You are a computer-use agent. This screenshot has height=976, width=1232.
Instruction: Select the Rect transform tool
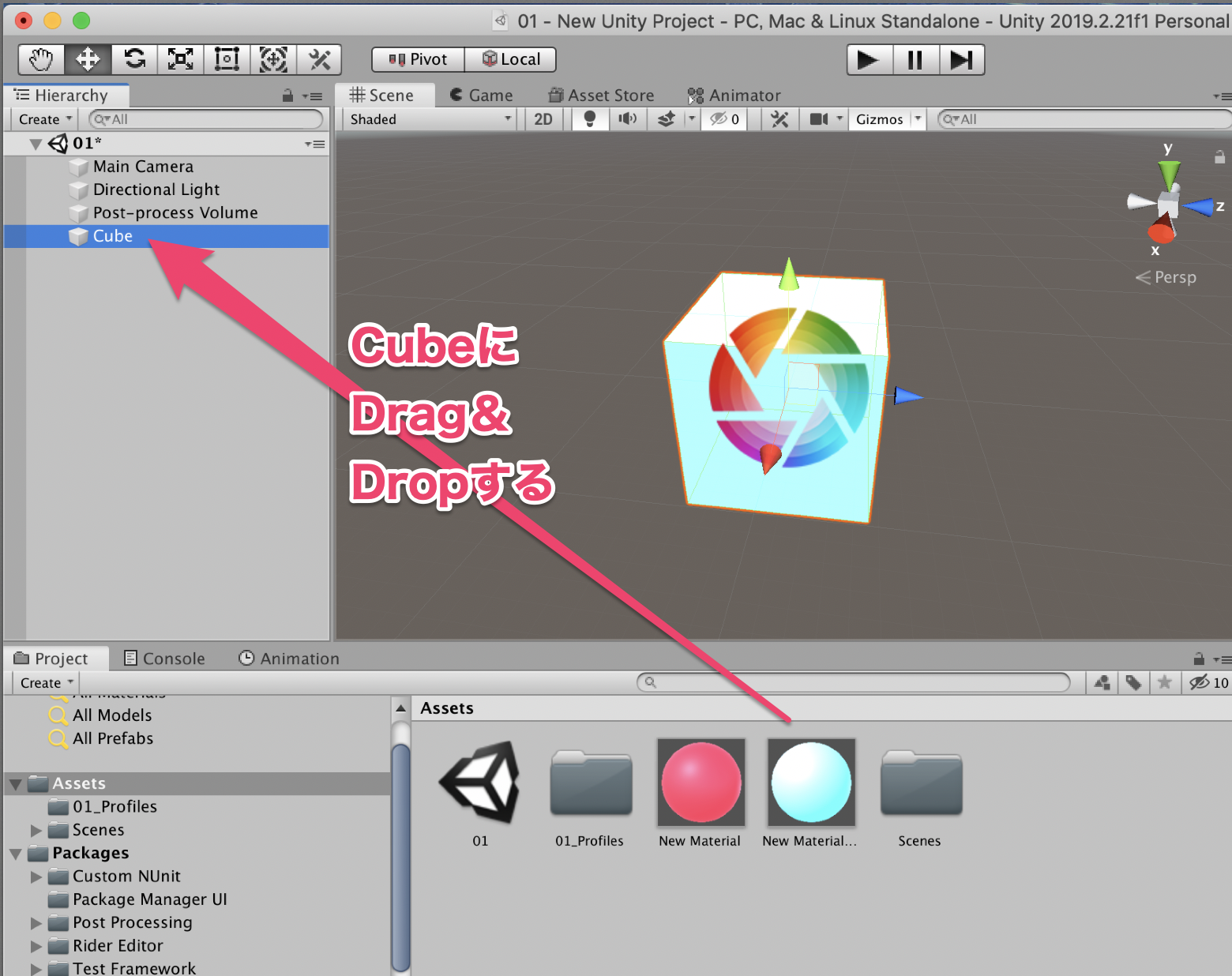pyautogui.click(x=227, y=59)
